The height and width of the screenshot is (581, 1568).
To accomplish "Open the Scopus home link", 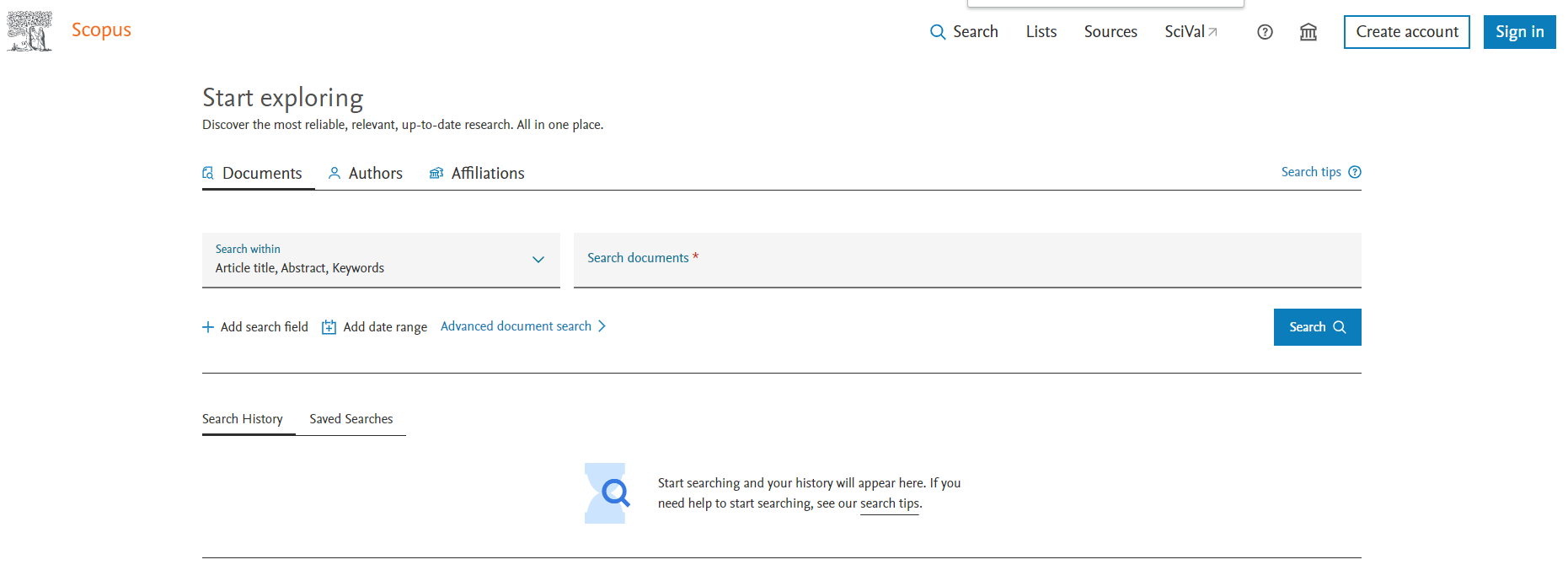I will (x=101, y=30).
